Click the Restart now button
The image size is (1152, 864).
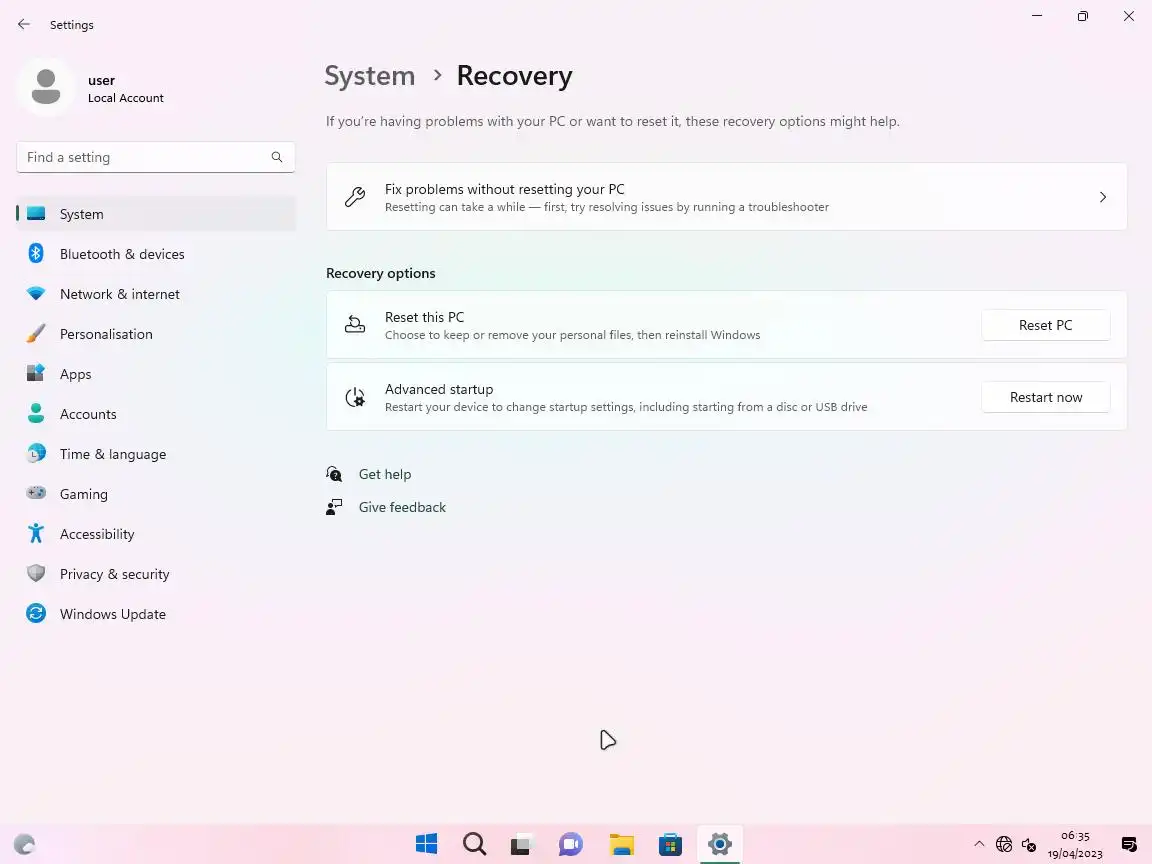1045,397
